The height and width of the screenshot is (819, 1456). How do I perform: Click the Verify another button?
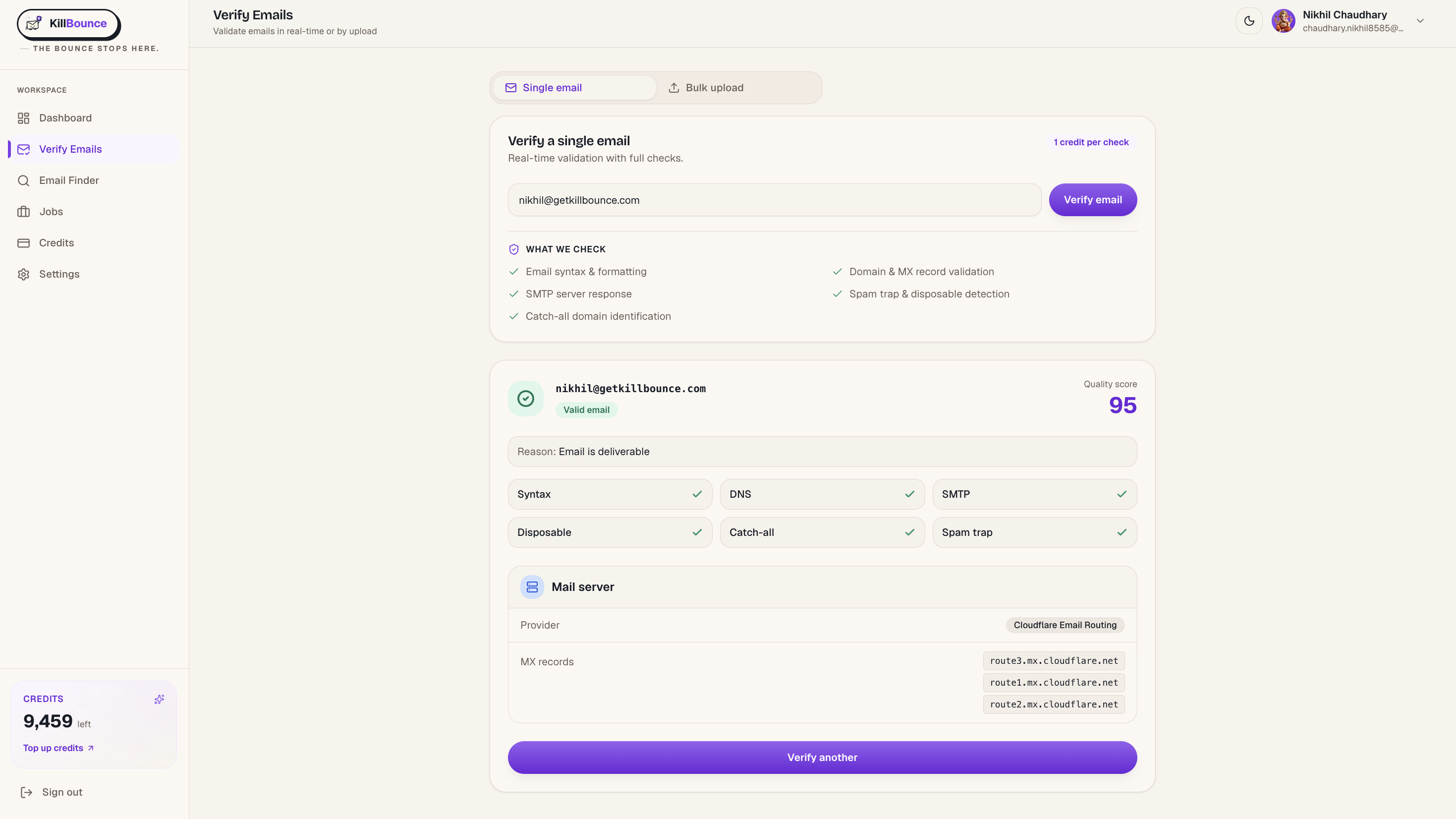822,758
